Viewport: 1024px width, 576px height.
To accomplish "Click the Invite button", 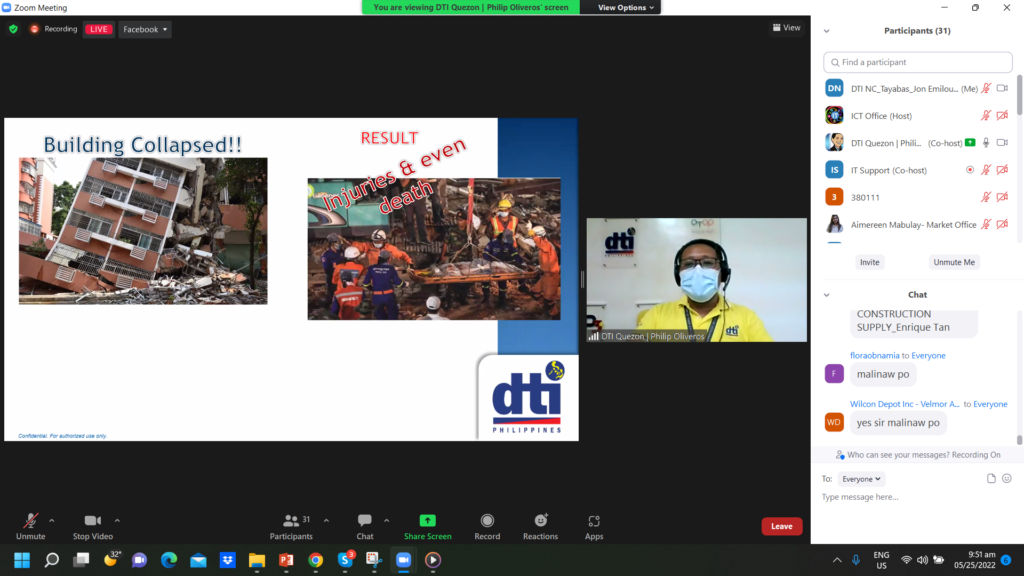I will click(870, 261).
